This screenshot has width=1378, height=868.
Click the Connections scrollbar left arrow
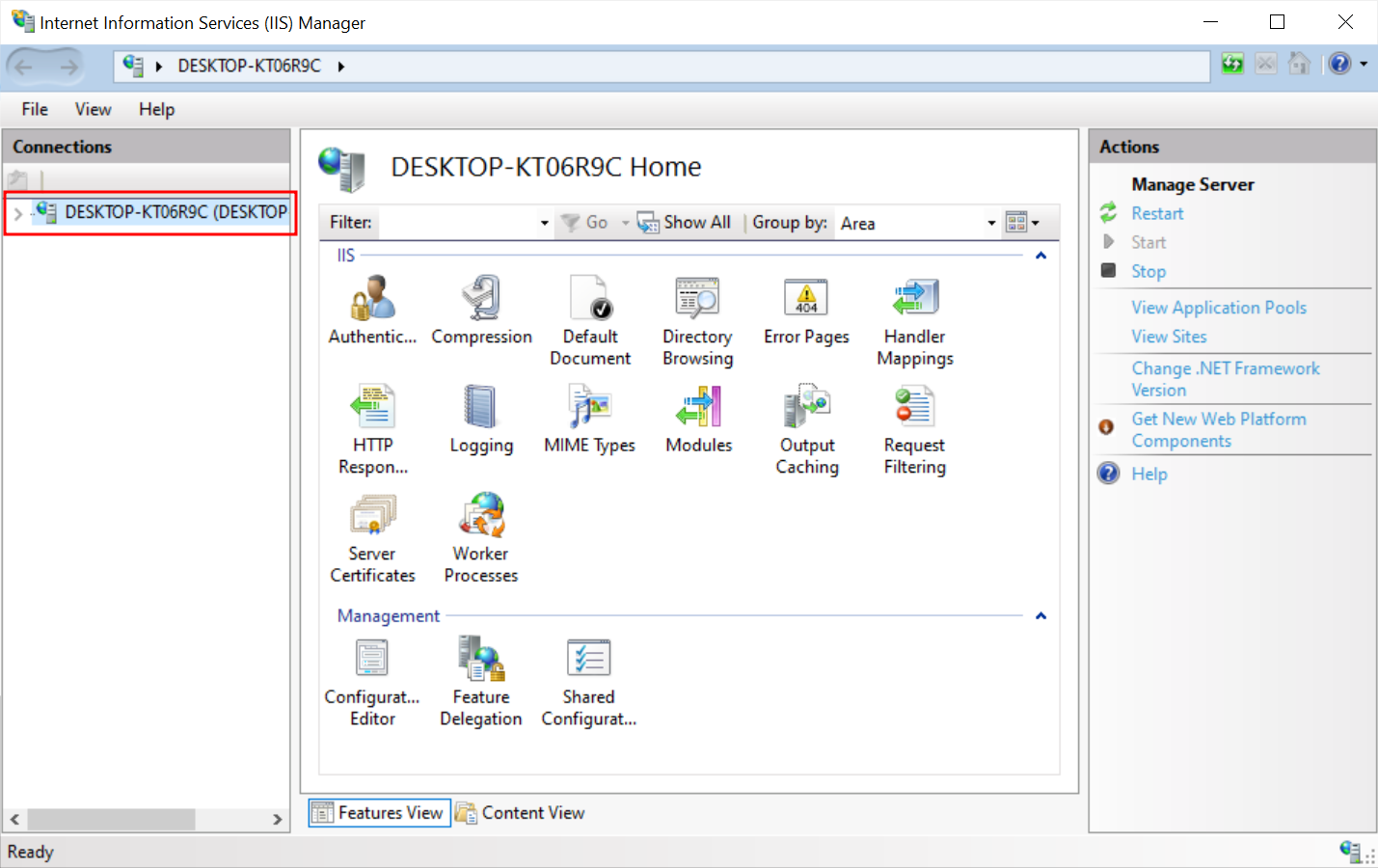(x=14, y=819)
